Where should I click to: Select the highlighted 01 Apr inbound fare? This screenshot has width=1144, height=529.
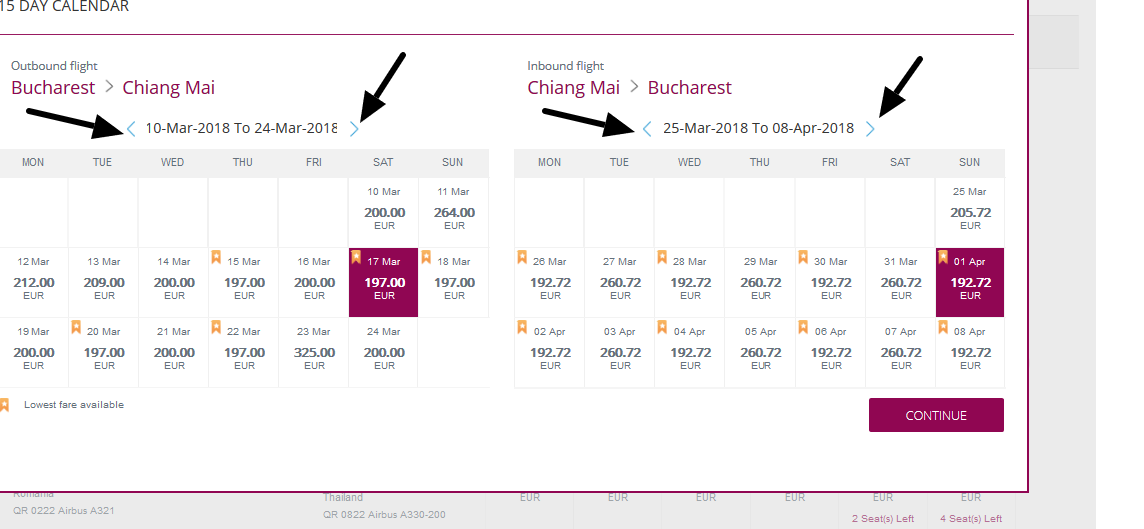pos(970,282)
